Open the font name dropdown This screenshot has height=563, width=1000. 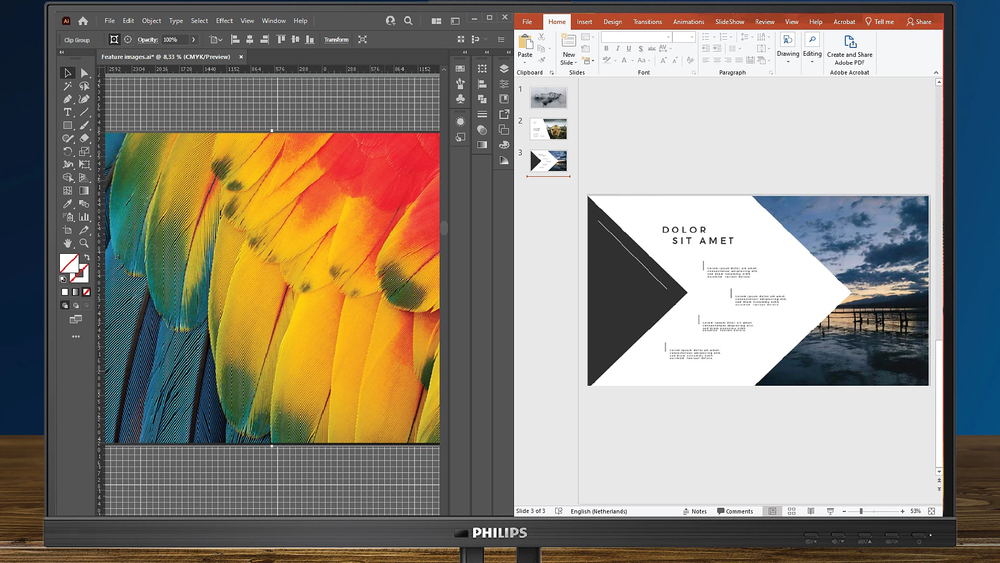pyautogui.click(x=667, y=37)
